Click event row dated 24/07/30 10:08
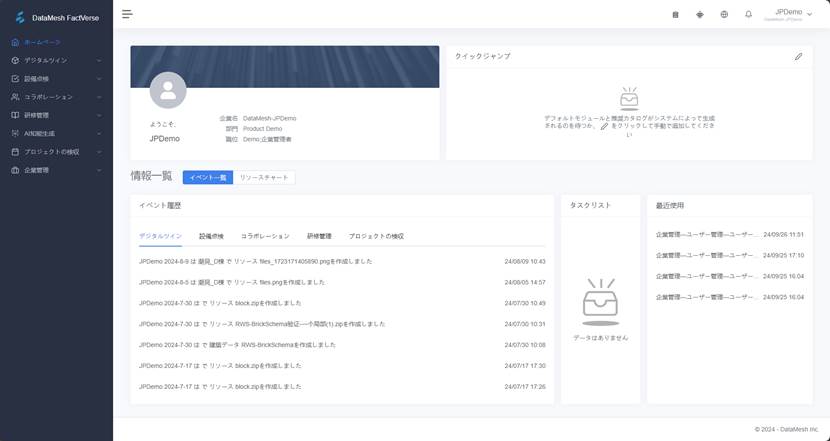Image resolution: width=830 pixels, height=441 pixels. tap(342, 345)
